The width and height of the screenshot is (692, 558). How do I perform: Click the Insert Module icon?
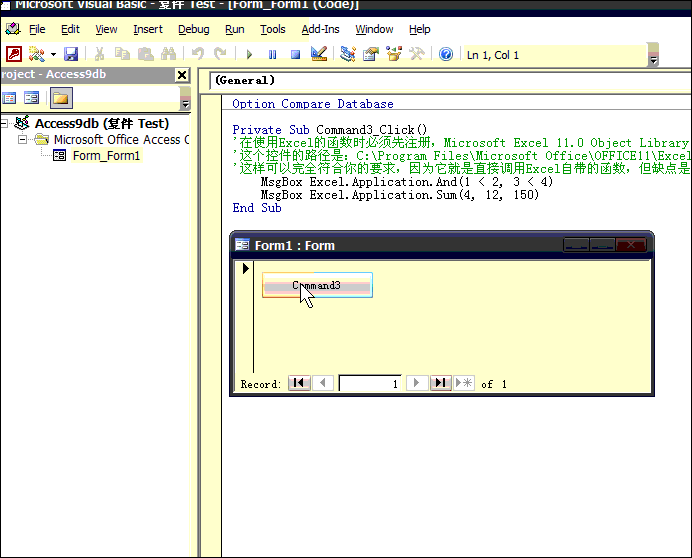click(36, 54)
